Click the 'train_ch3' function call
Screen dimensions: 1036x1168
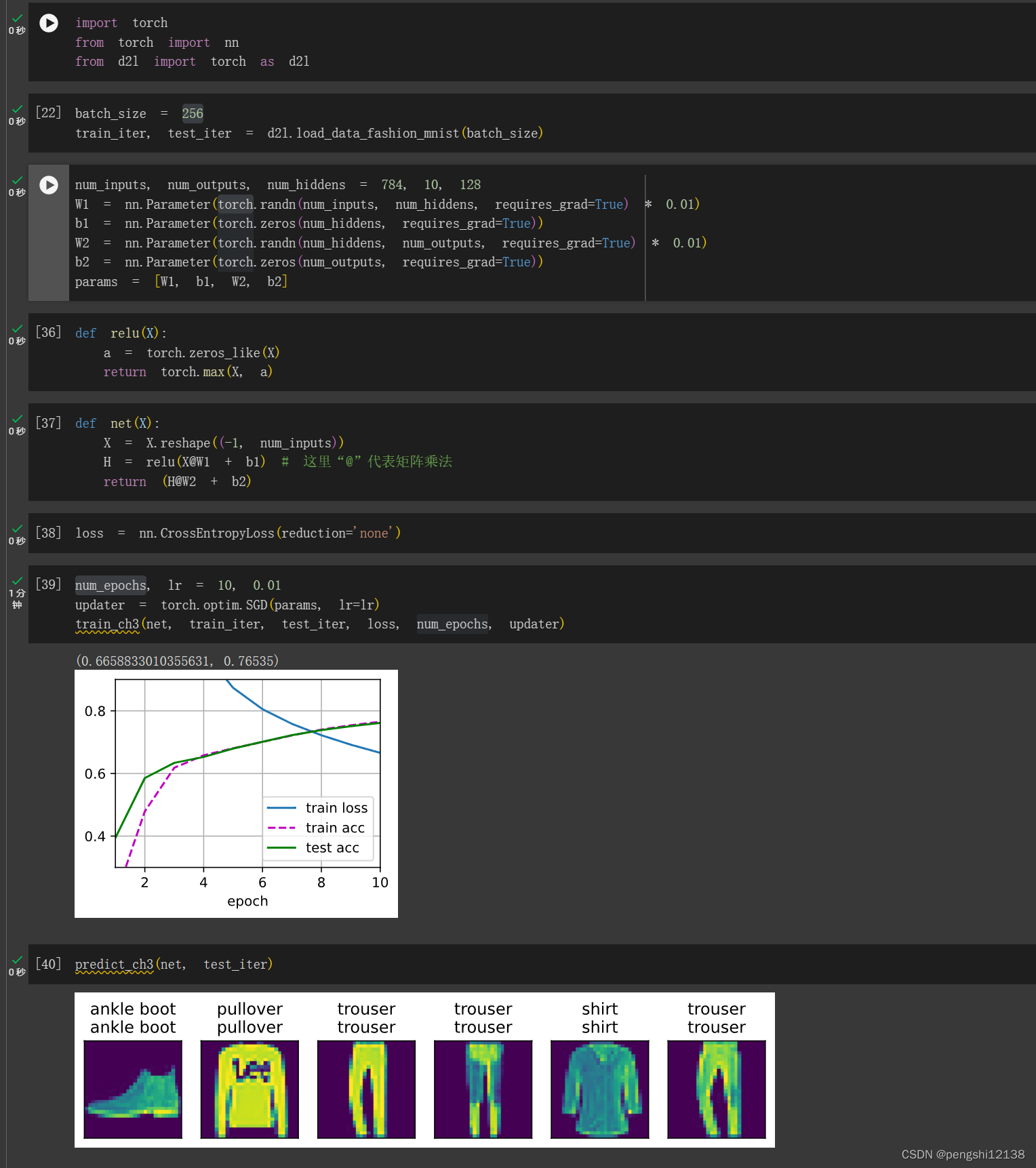click(107, 624)
